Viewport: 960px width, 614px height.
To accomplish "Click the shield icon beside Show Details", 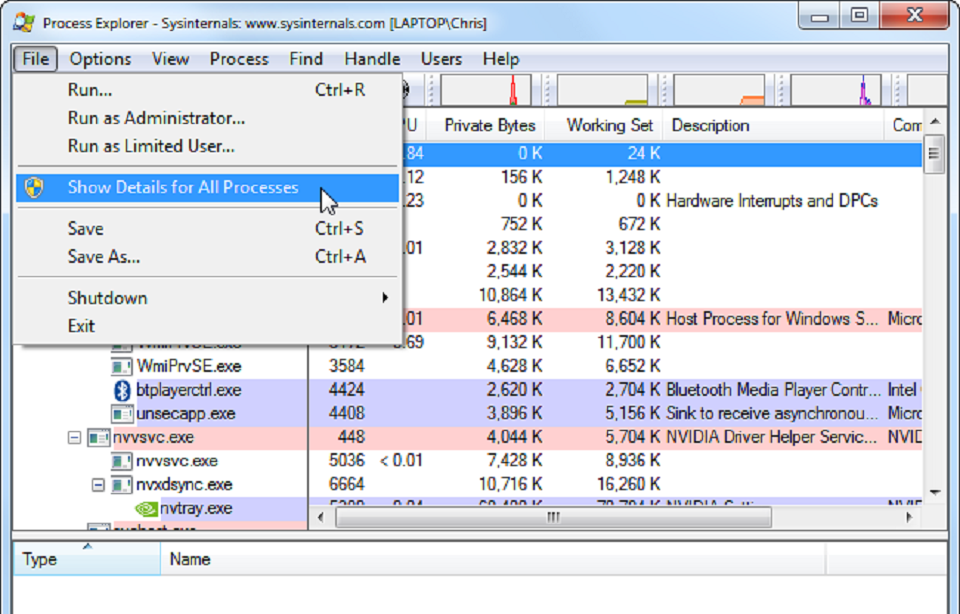I will click(x=34, y=187).
